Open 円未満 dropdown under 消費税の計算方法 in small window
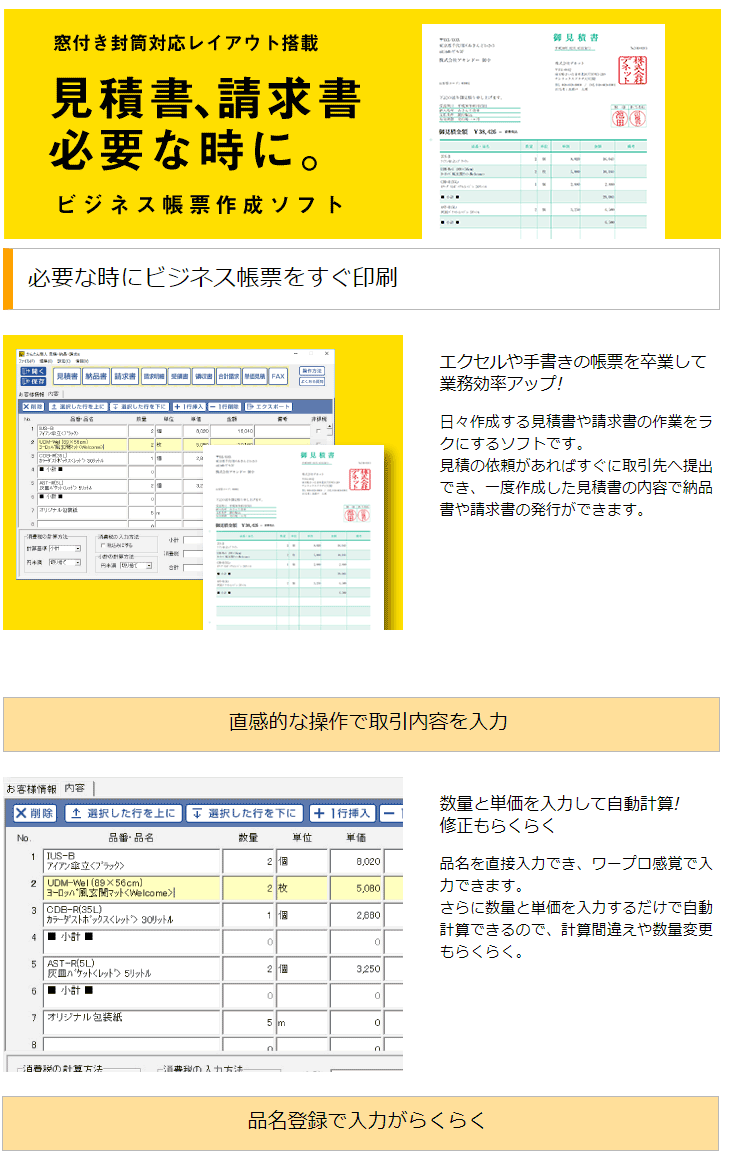This screenshot has width=730, height=1160. pos(65,562)
